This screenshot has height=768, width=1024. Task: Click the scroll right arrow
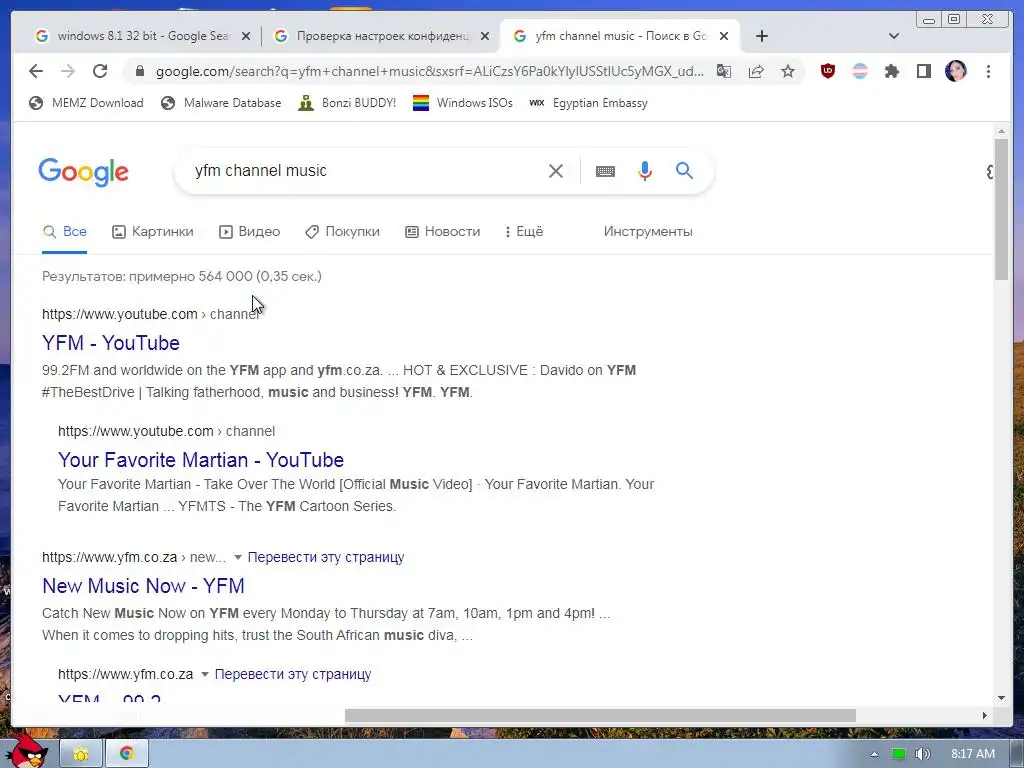point(985,716)
